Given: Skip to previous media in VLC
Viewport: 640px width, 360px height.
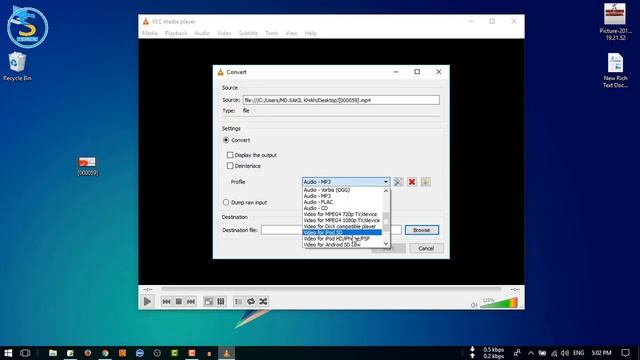Looking at the screenshot, I should click(x=166, y=302).
